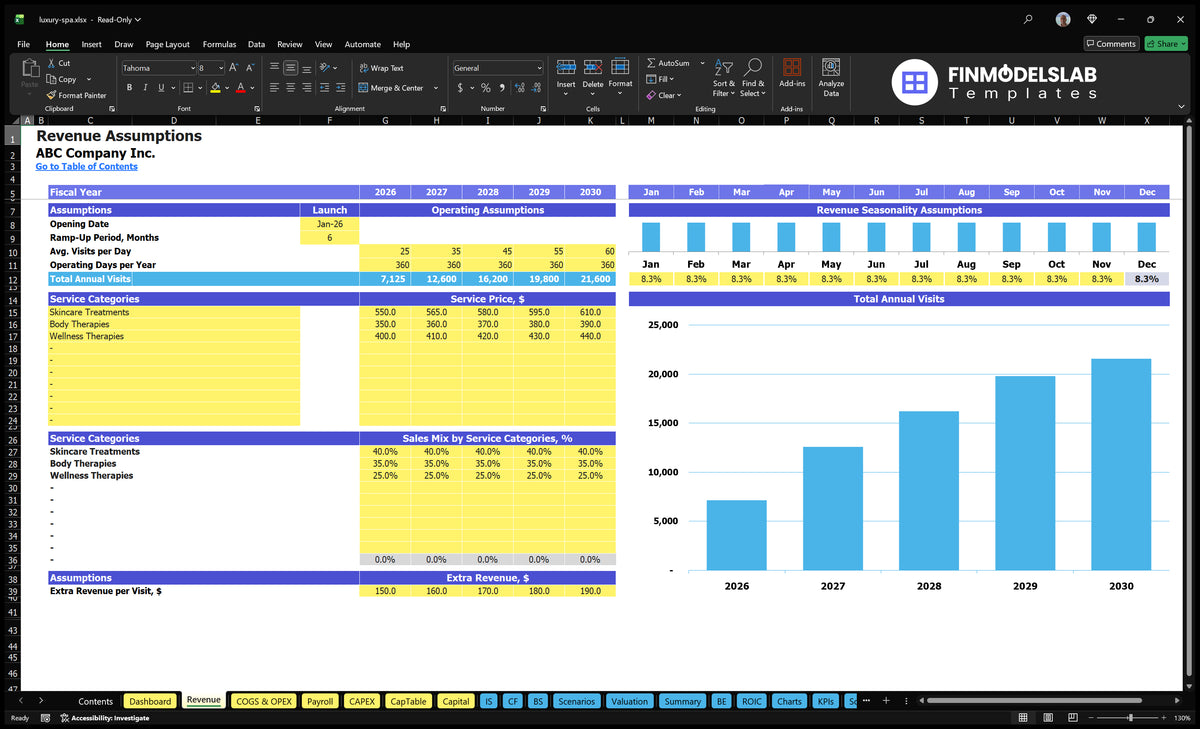The image size is (1200, 729).
Task: Activate the Format Painter brush
Action: [x=76, y=95]
